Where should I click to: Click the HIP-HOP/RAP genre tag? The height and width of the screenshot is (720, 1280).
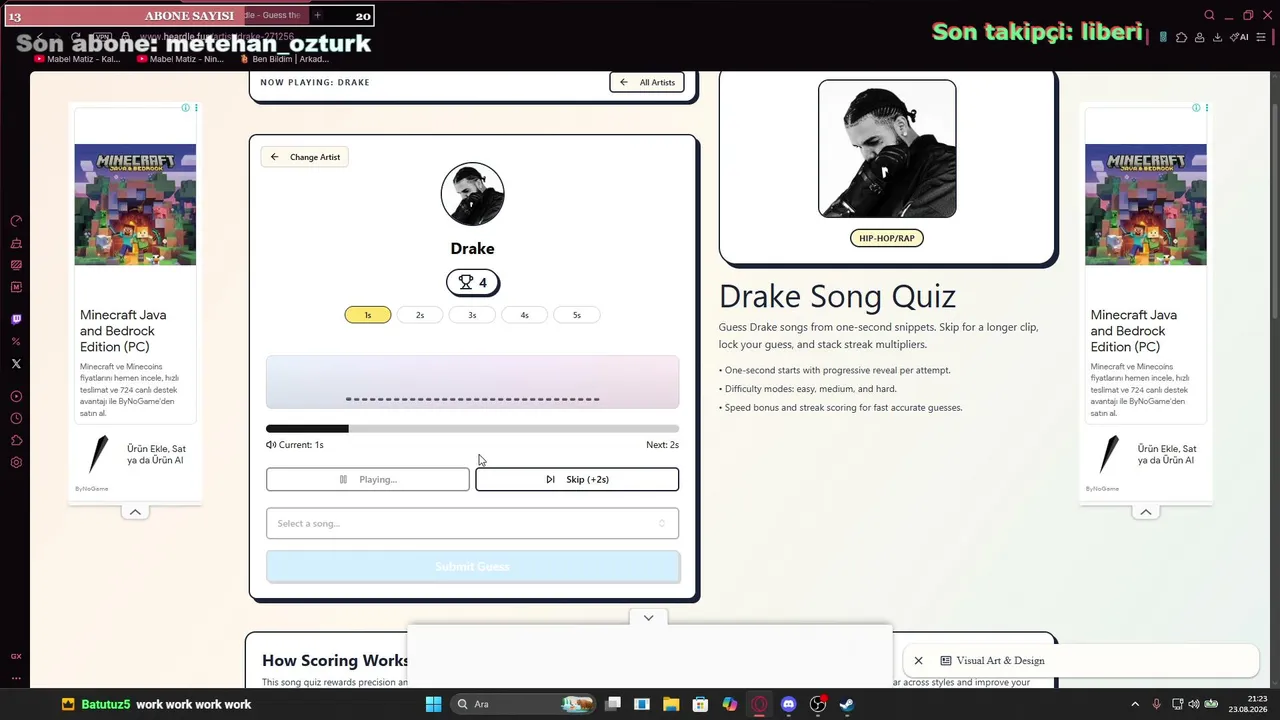pos(887,238)
